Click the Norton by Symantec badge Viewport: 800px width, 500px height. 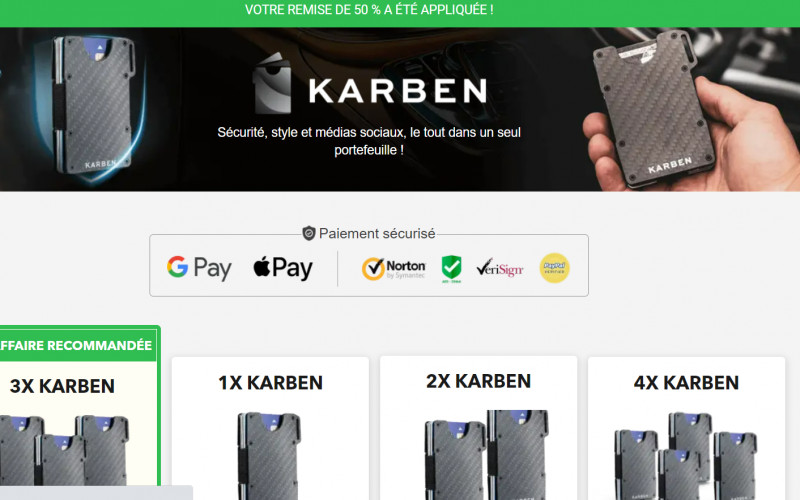tap(393, 268)
